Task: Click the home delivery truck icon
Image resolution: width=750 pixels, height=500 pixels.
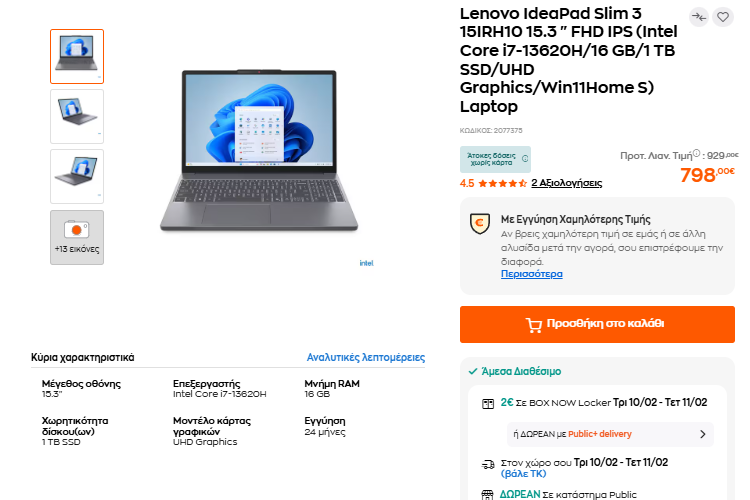Action: point(487,464)
